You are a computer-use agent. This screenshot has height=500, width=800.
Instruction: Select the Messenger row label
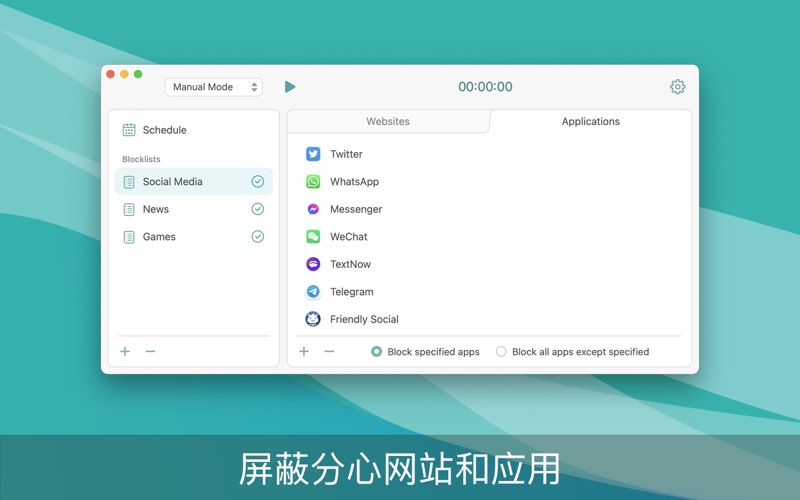pos(356,209)
